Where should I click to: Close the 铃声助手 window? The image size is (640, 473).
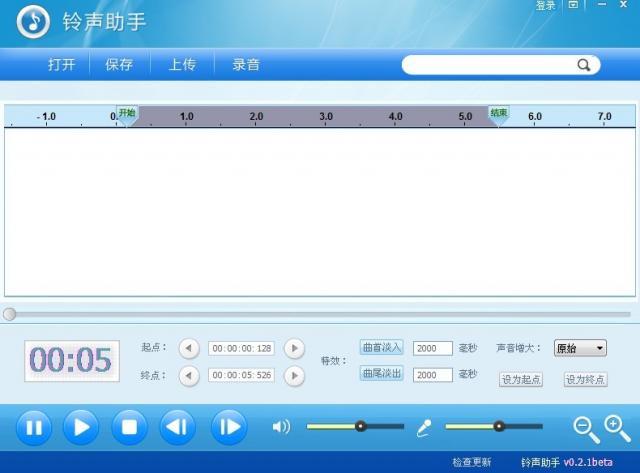tap(624, 4)
